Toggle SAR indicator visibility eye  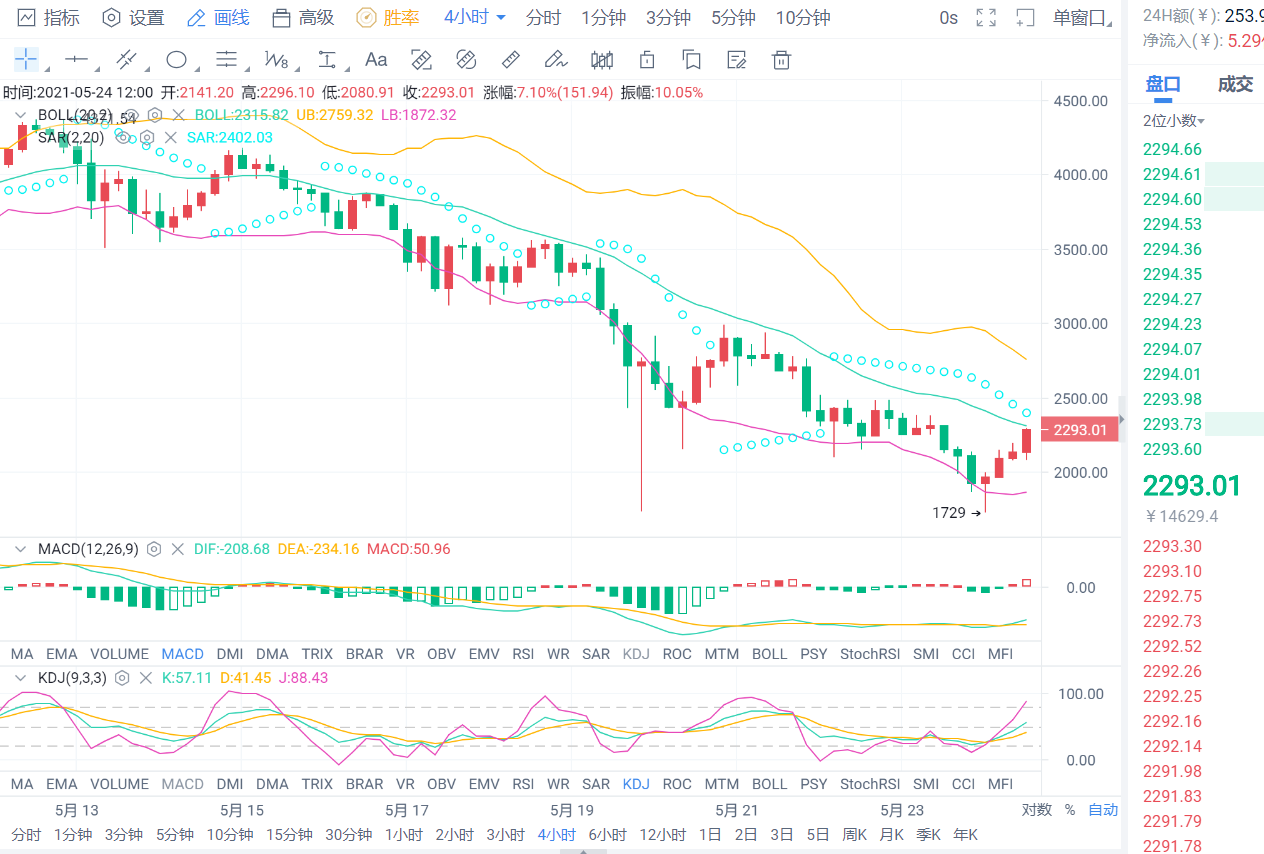click(123, 137)
